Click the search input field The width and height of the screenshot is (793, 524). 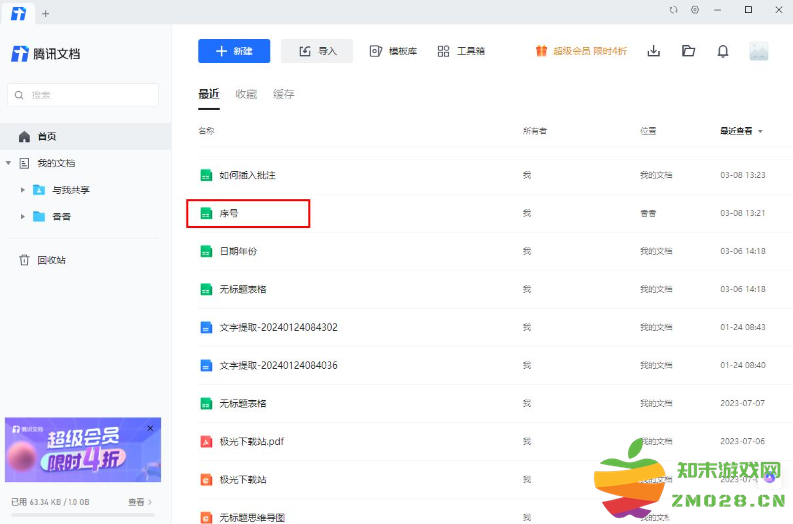[x=85, y=95]
